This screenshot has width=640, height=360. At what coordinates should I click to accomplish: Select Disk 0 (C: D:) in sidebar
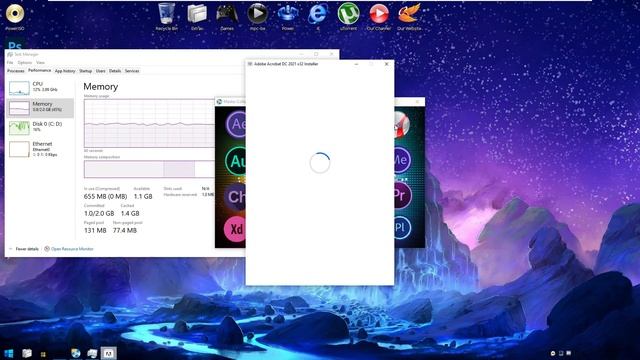coord(40,127)
